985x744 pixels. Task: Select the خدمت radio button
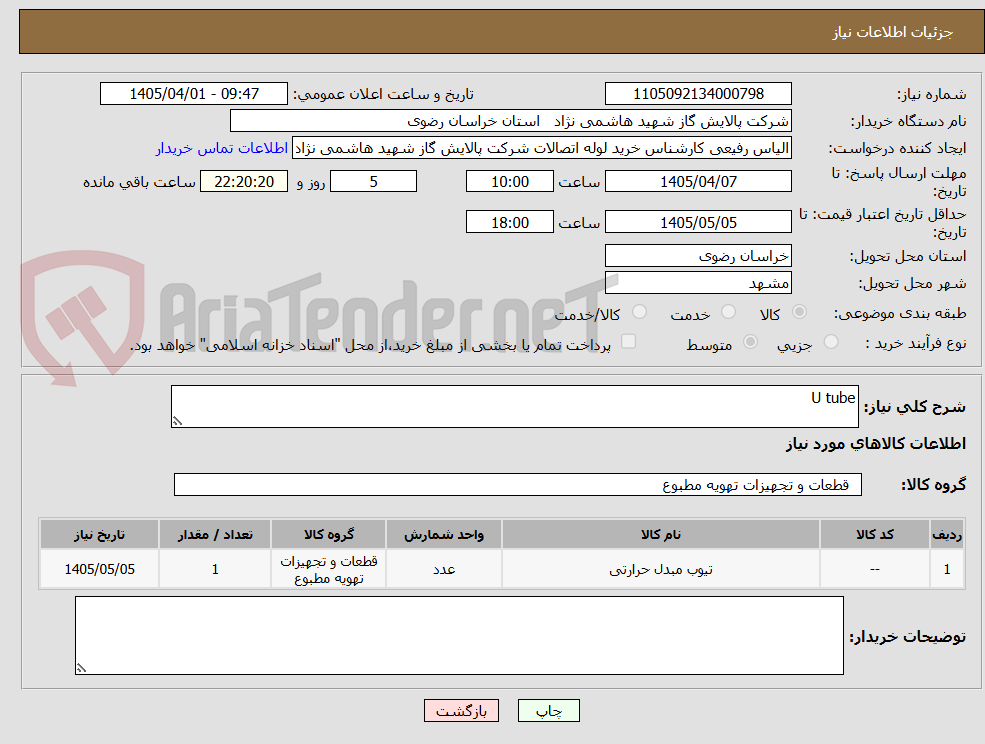pos(728,312)
